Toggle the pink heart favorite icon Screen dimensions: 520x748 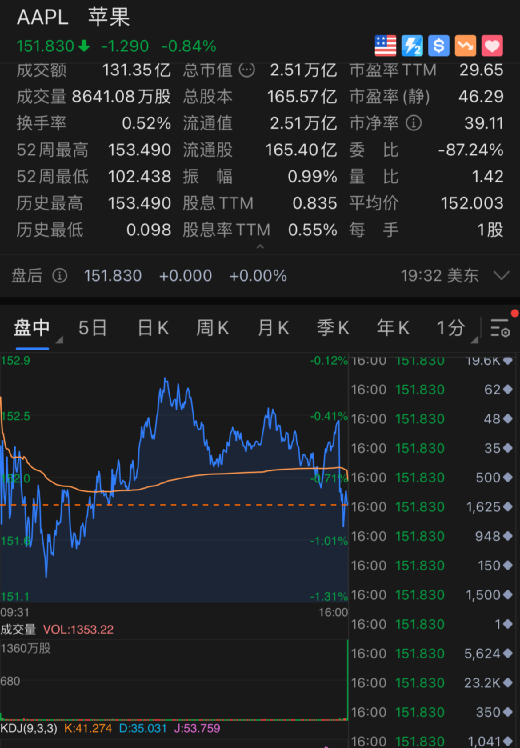(492, 46)
